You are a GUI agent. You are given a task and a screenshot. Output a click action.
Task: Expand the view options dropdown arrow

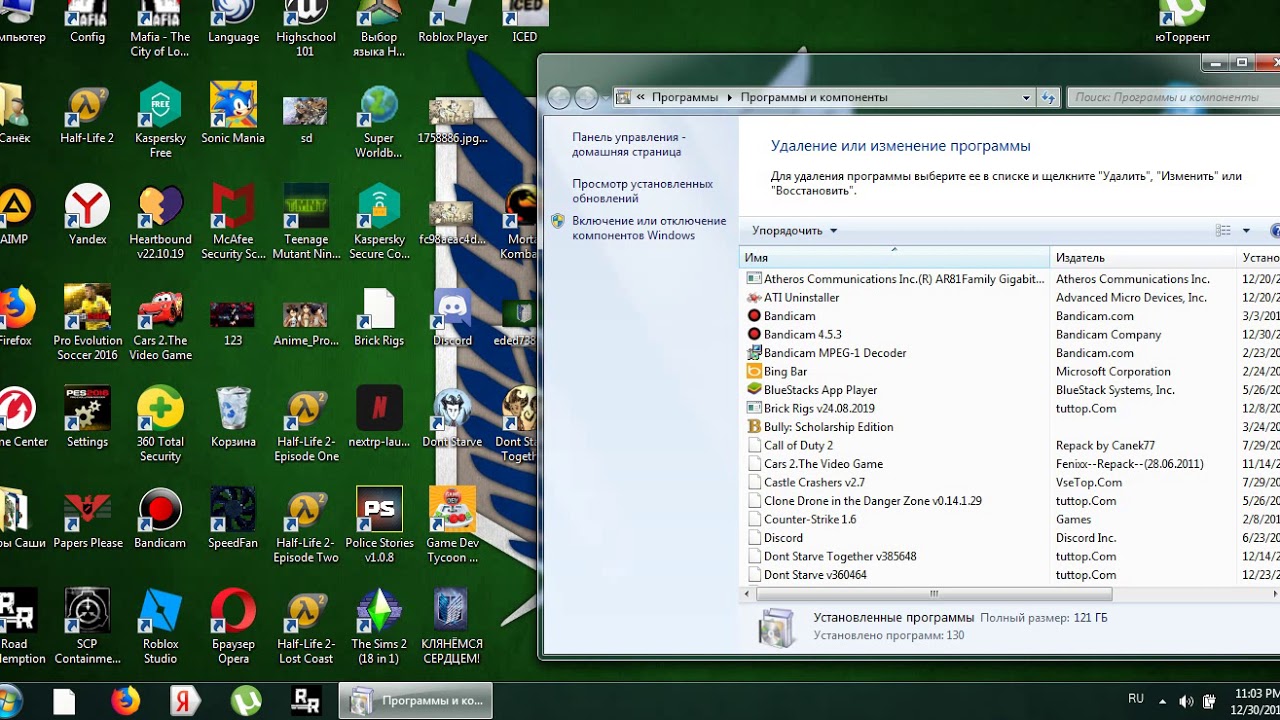(1246, 231)
